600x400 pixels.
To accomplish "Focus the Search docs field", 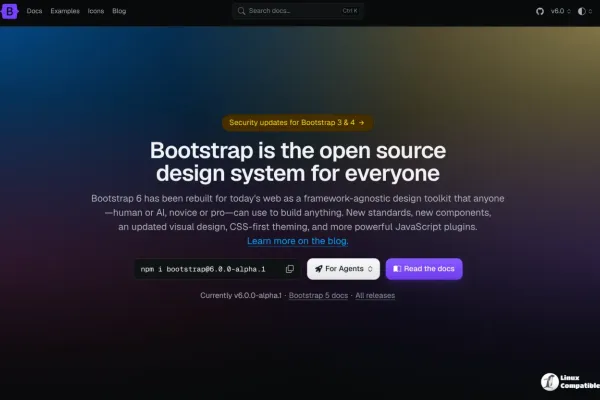I will click(x=298, y=11).
